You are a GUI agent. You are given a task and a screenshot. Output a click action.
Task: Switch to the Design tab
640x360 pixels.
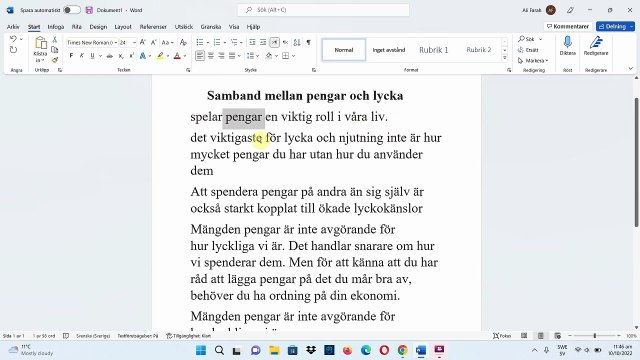point(98,27)
